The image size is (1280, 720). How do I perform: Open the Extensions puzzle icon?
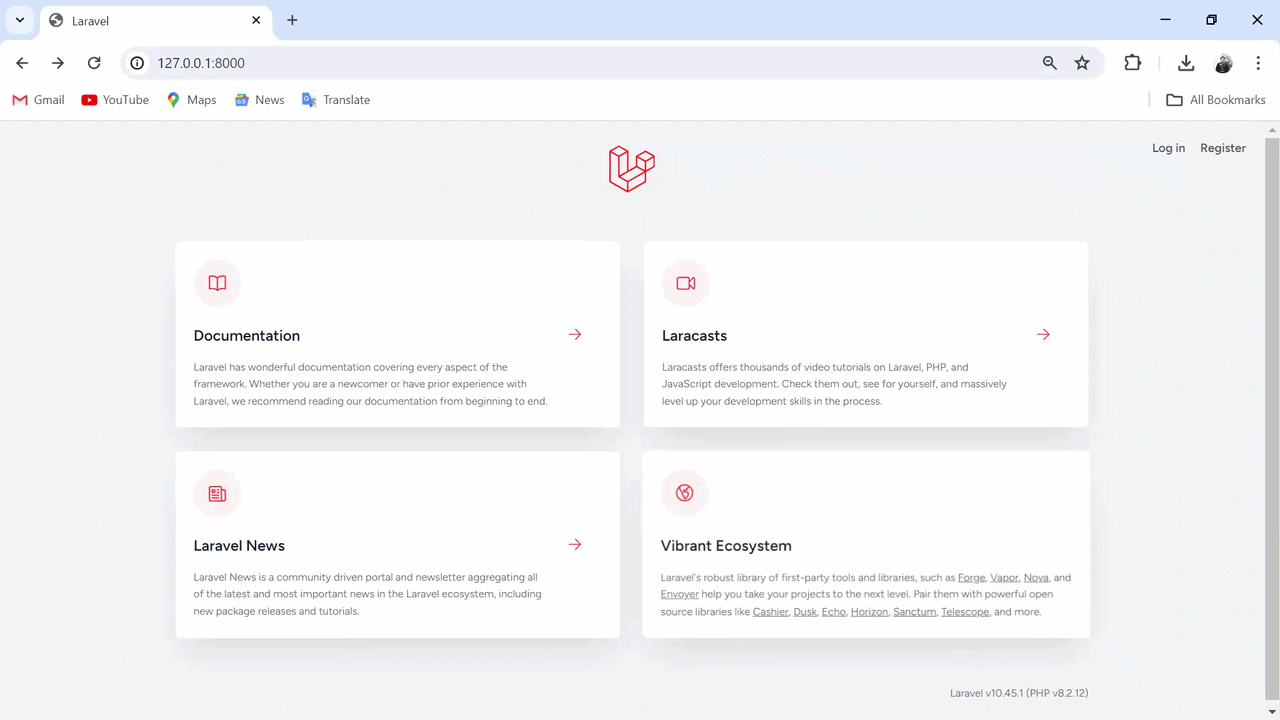point(1133,63)
